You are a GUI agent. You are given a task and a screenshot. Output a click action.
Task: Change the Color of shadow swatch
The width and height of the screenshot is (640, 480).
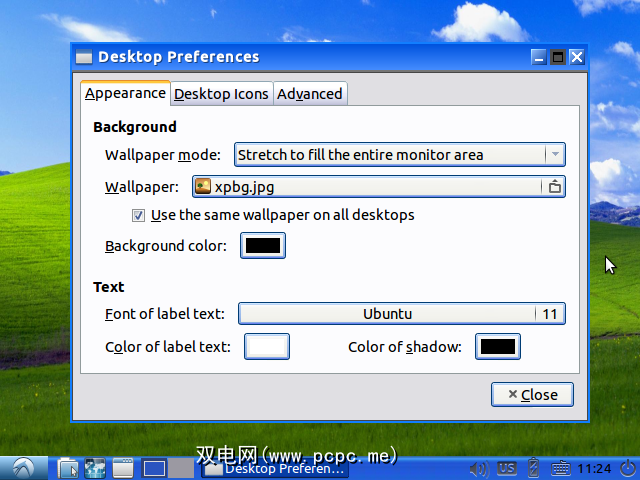coord(498,347)
